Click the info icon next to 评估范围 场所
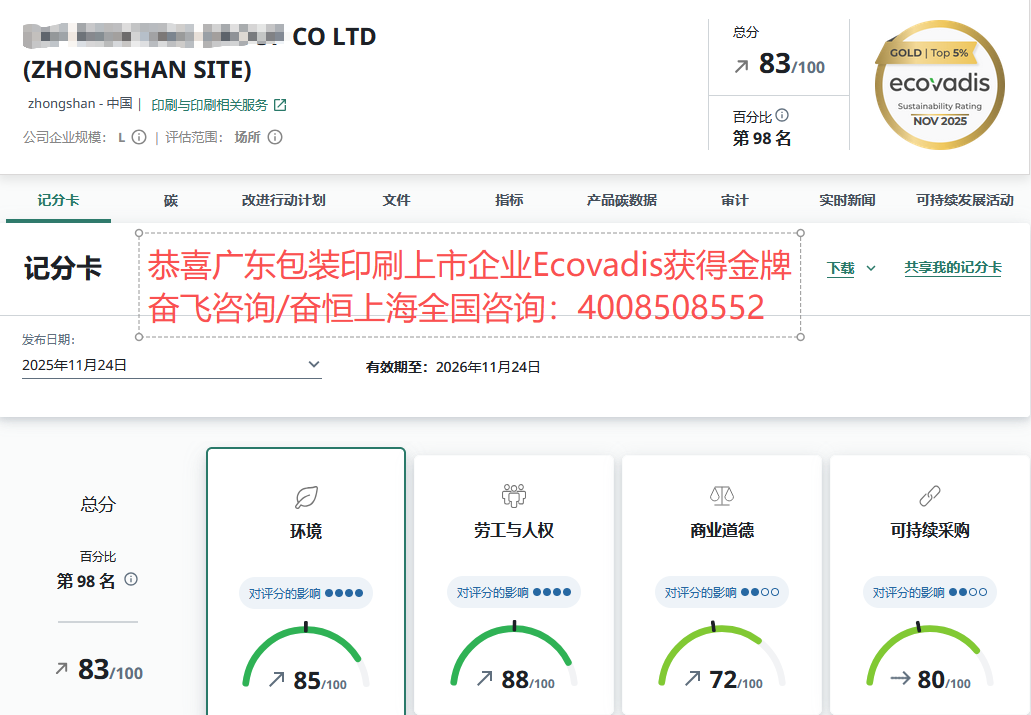The image size is (1031, 715). pyautogui.click(x=276, y=137)
